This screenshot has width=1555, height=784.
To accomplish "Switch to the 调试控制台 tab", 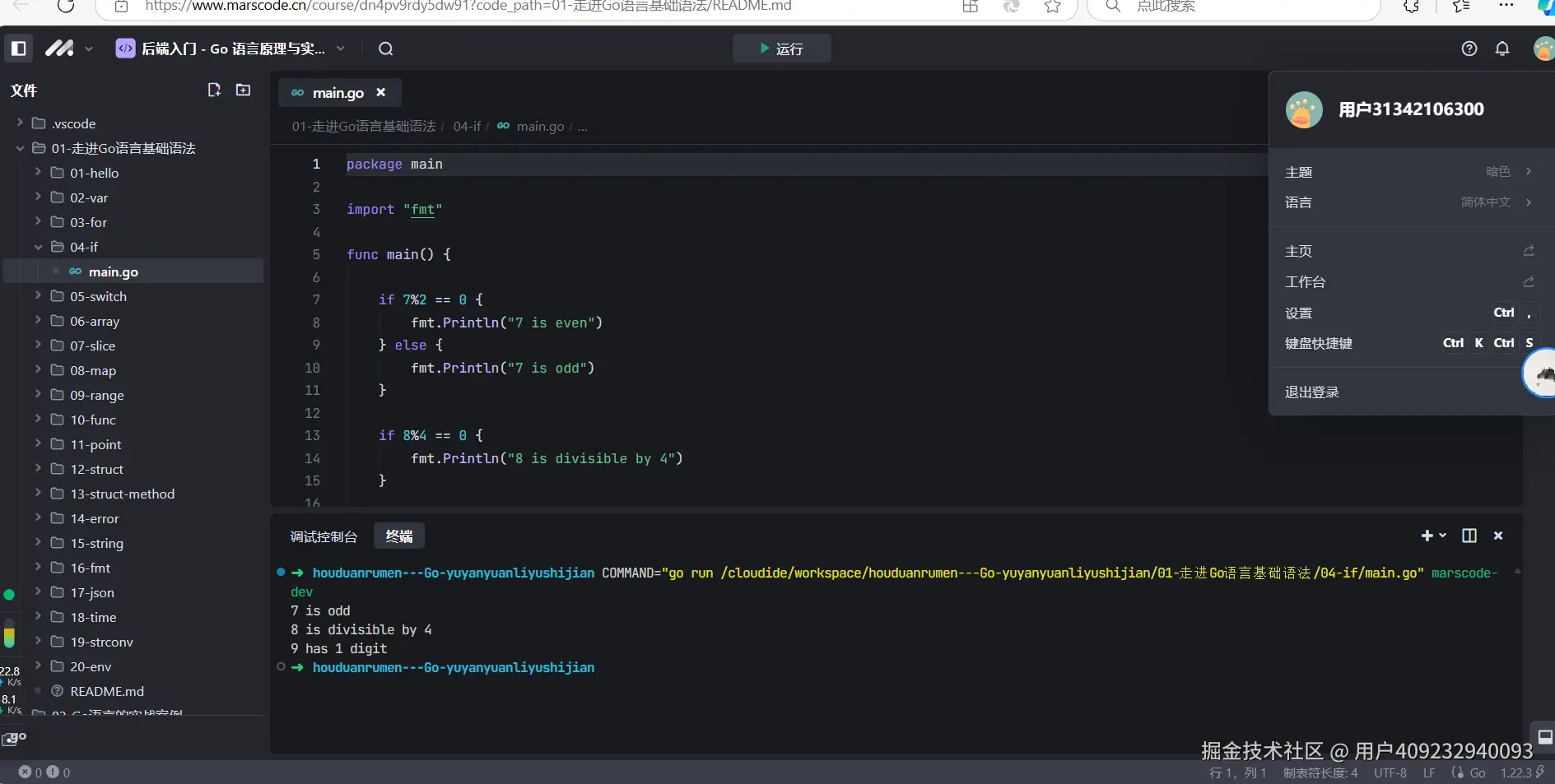I will [324, 536].
